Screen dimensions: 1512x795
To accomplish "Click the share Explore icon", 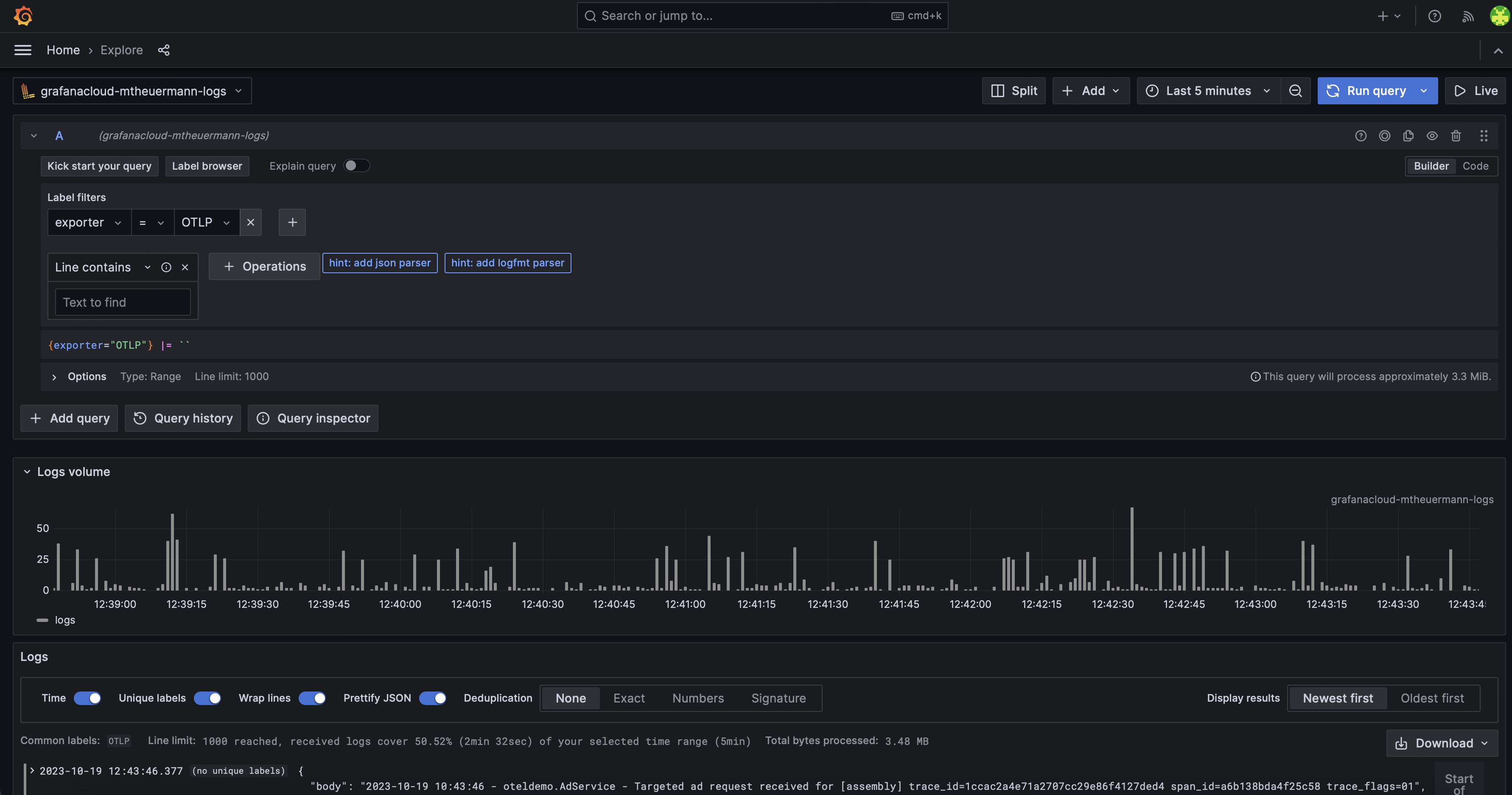I will pyautogui.click(x=164, y=50).
